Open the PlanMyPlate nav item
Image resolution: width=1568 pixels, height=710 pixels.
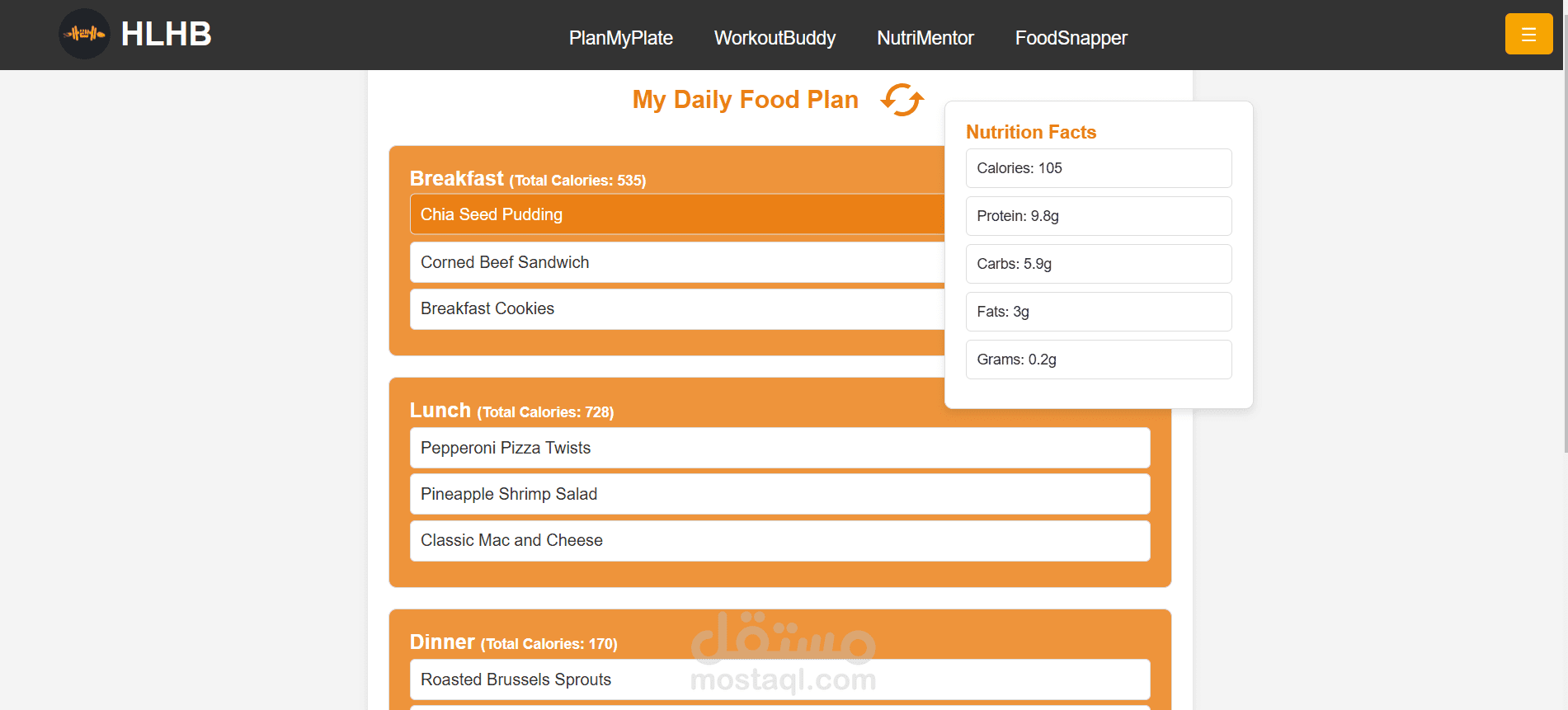620,38
